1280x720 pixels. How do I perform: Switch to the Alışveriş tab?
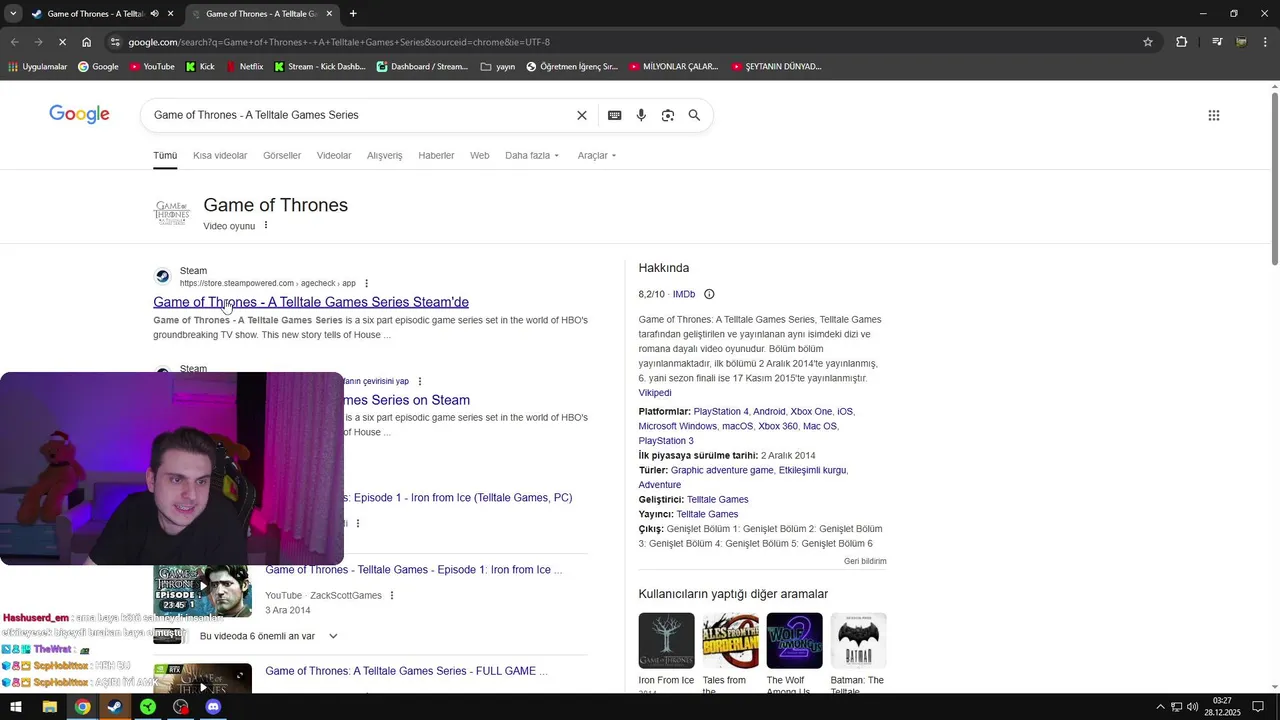(x=385, y=155)
